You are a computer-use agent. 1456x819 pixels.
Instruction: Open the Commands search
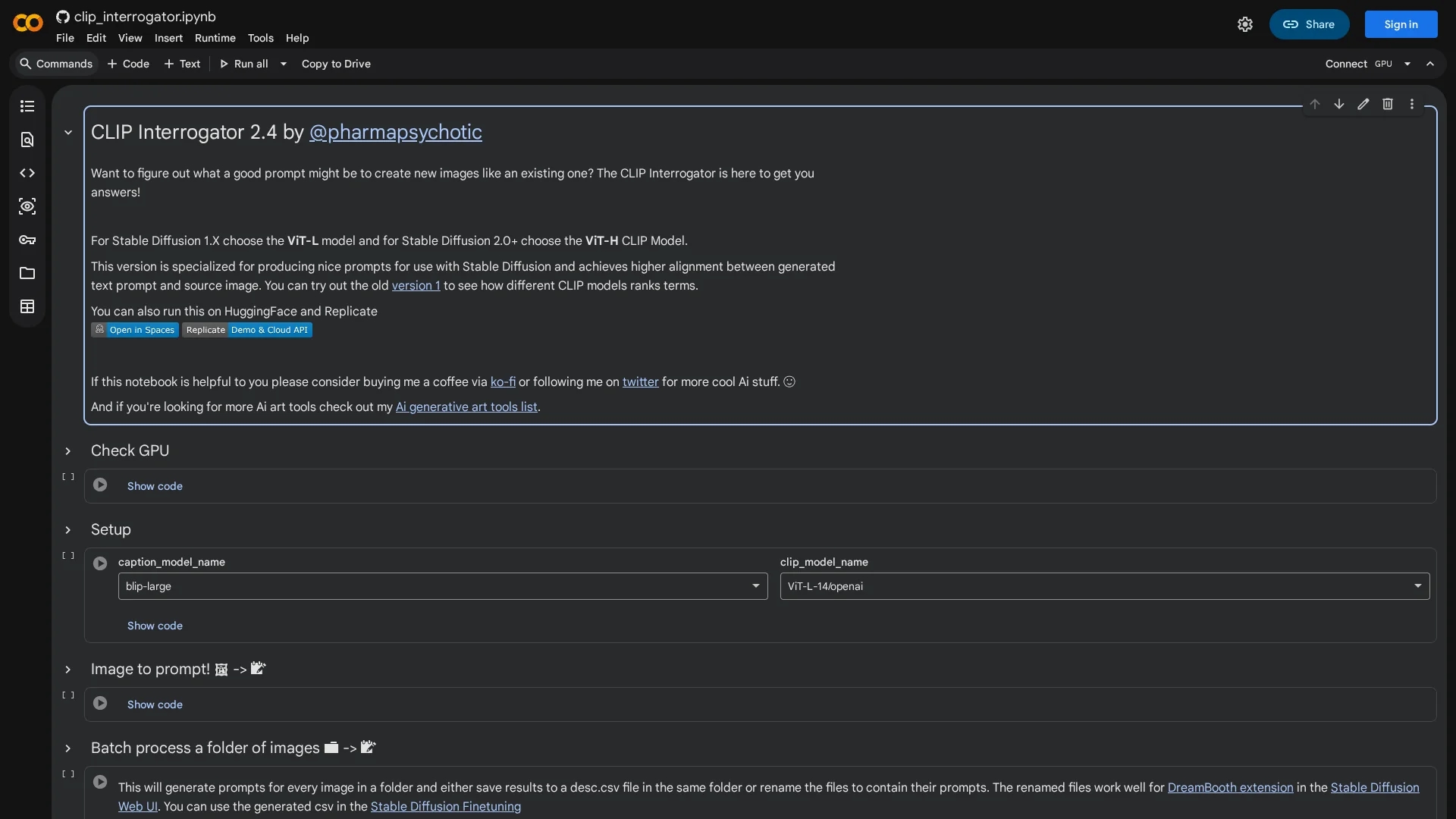click(56, 64)
